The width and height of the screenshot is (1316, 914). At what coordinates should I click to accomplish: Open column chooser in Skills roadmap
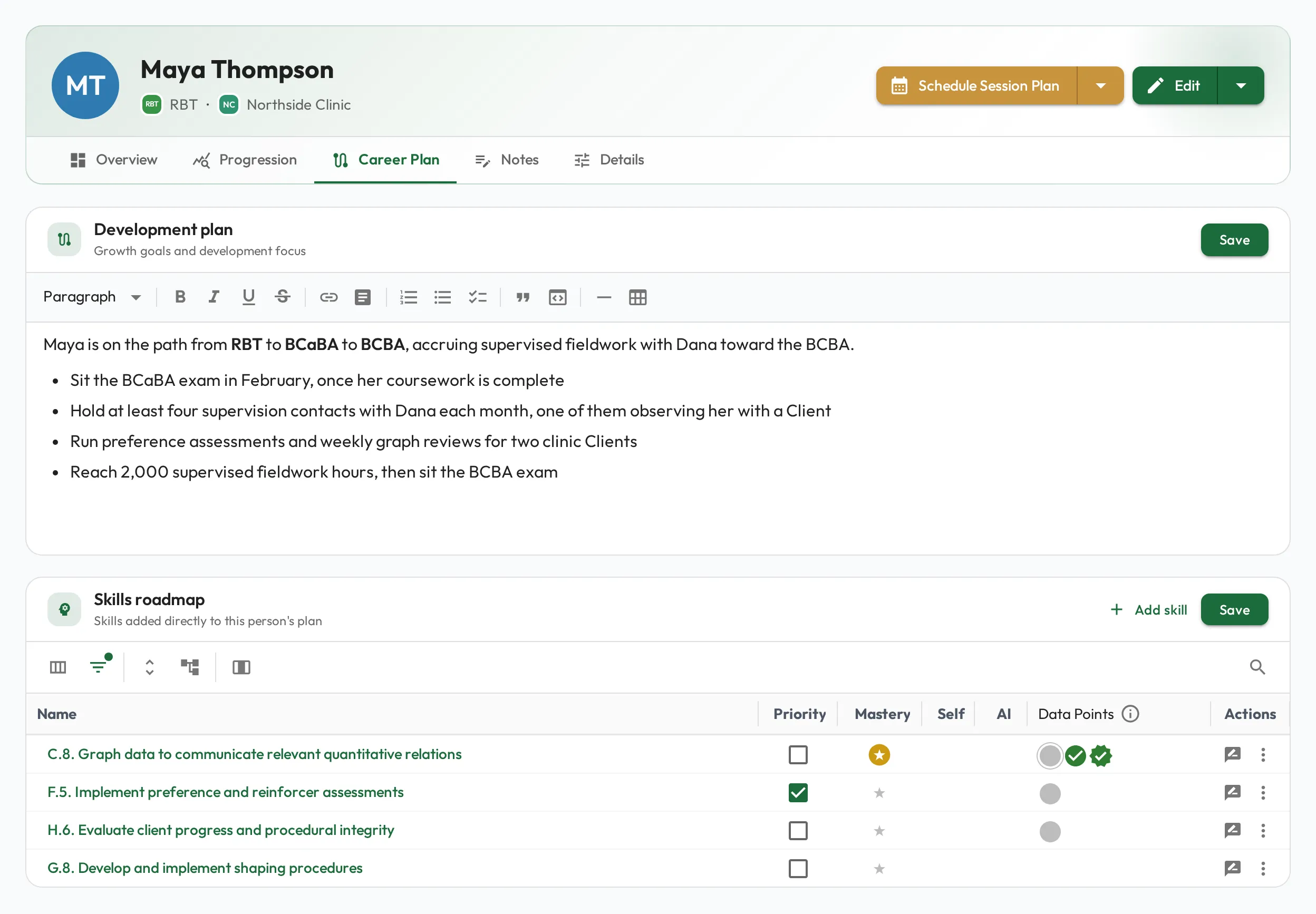(x=58, y=667)
